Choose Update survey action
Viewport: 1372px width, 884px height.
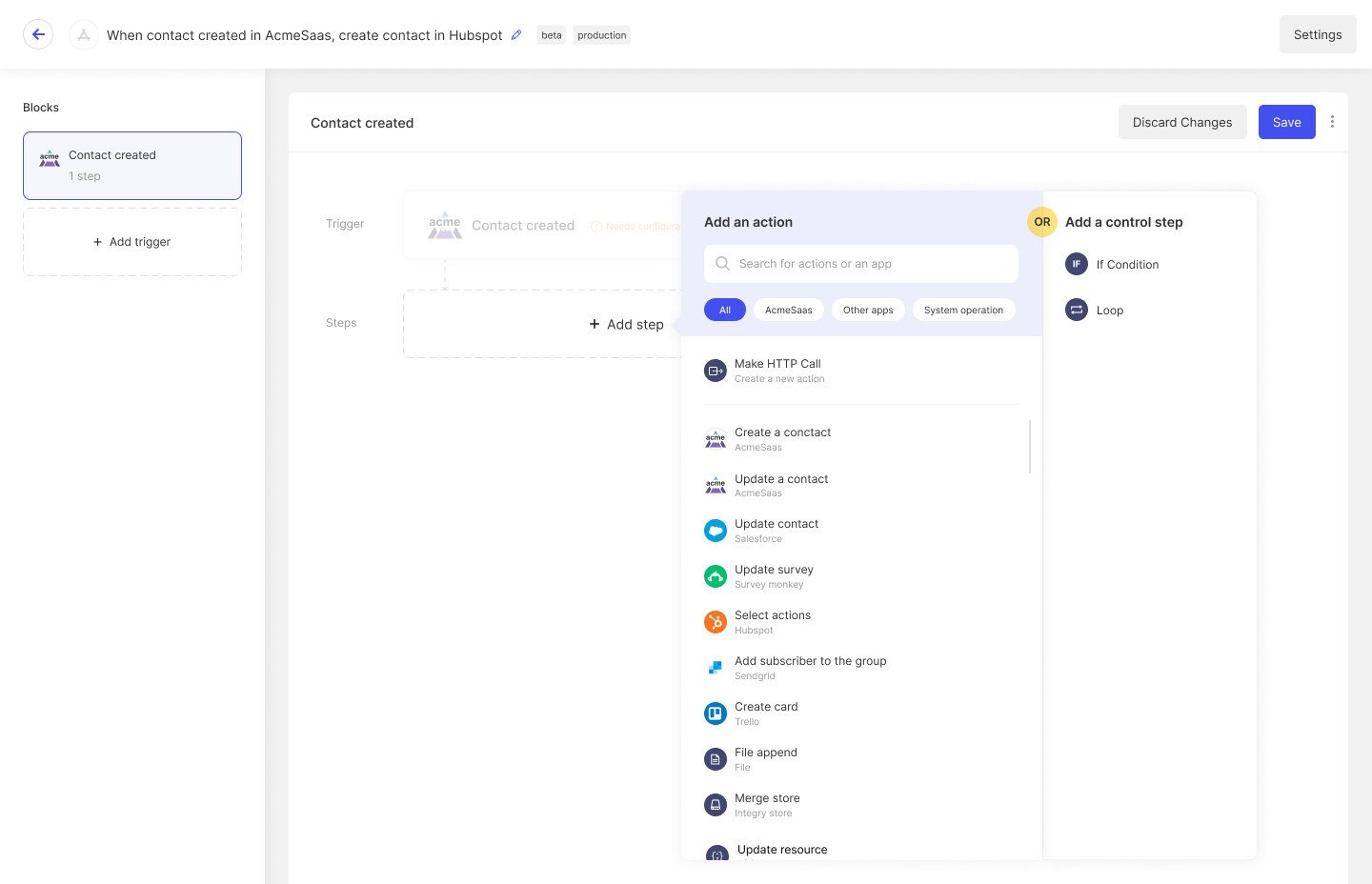861,576
